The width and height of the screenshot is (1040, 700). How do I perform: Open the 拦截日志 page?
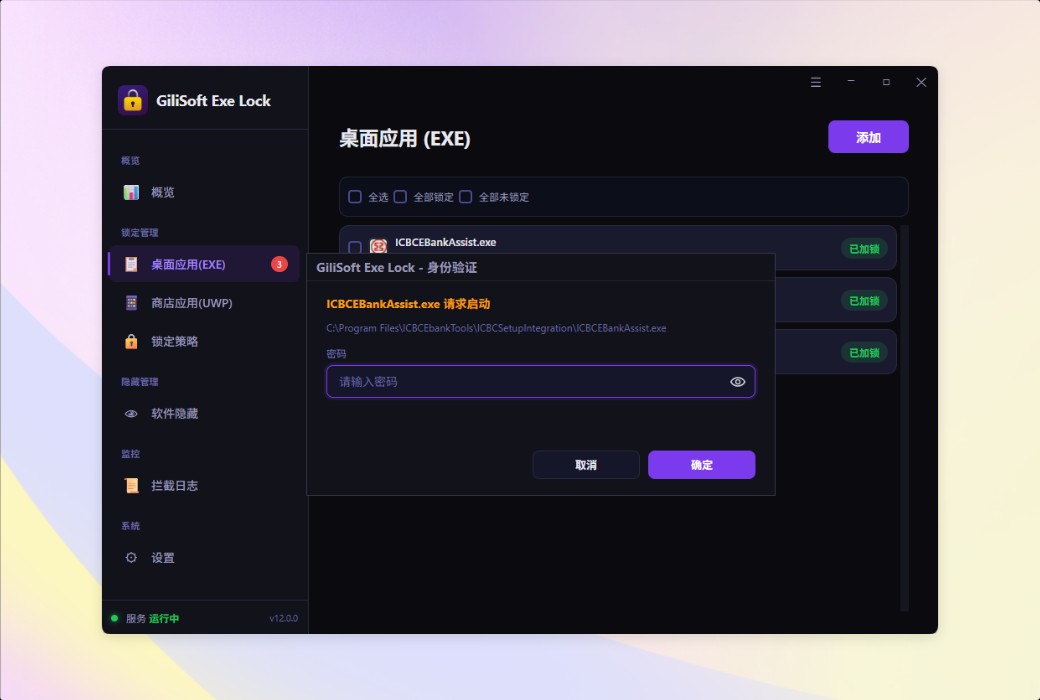(204, 486)
